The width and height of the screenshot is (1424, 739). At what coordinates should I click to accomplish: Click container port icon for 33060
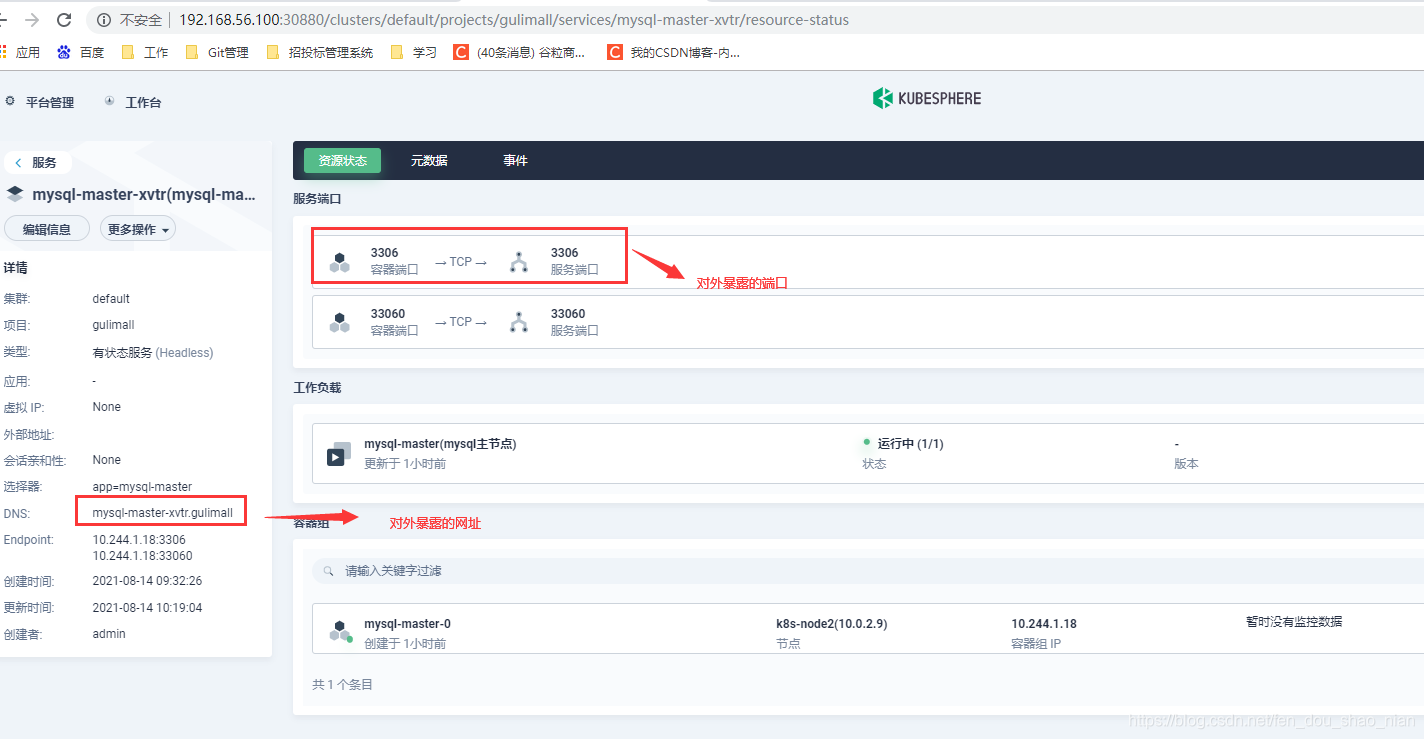[340, 322]
